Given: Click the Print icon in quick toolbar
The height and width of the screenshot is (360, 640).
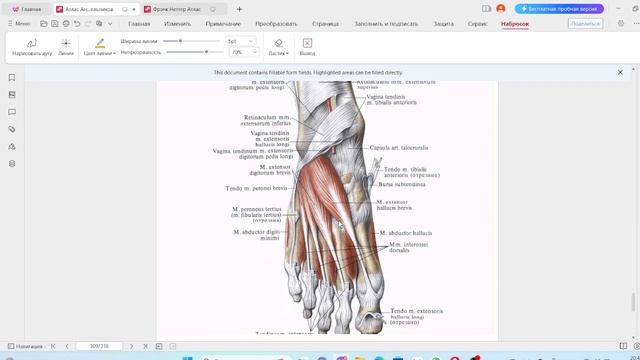Looking at the screenshot, I should tap(66, 24).
